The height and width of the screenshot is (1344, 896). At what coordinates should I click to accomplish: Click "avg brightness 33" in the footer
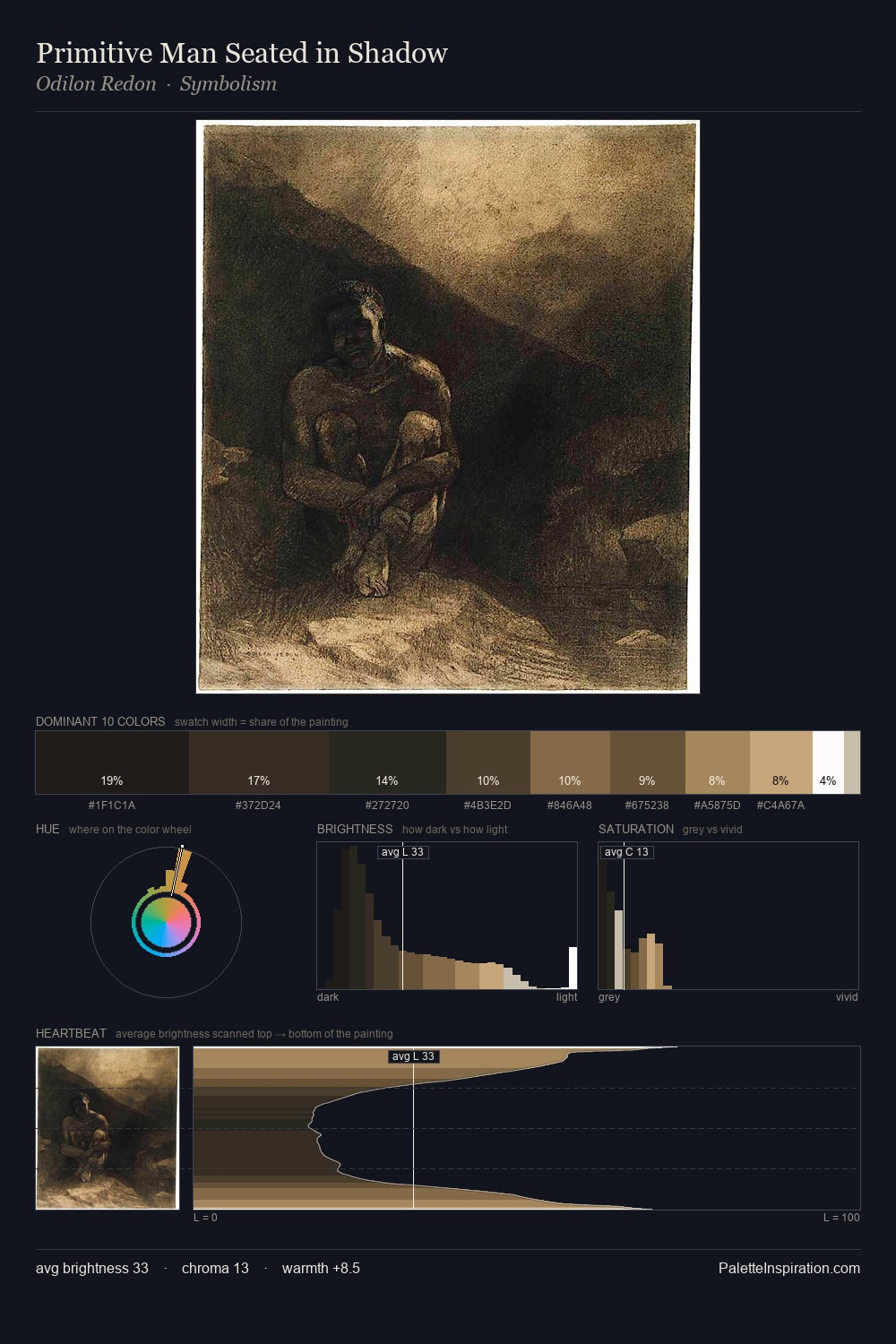[92, 1269]
